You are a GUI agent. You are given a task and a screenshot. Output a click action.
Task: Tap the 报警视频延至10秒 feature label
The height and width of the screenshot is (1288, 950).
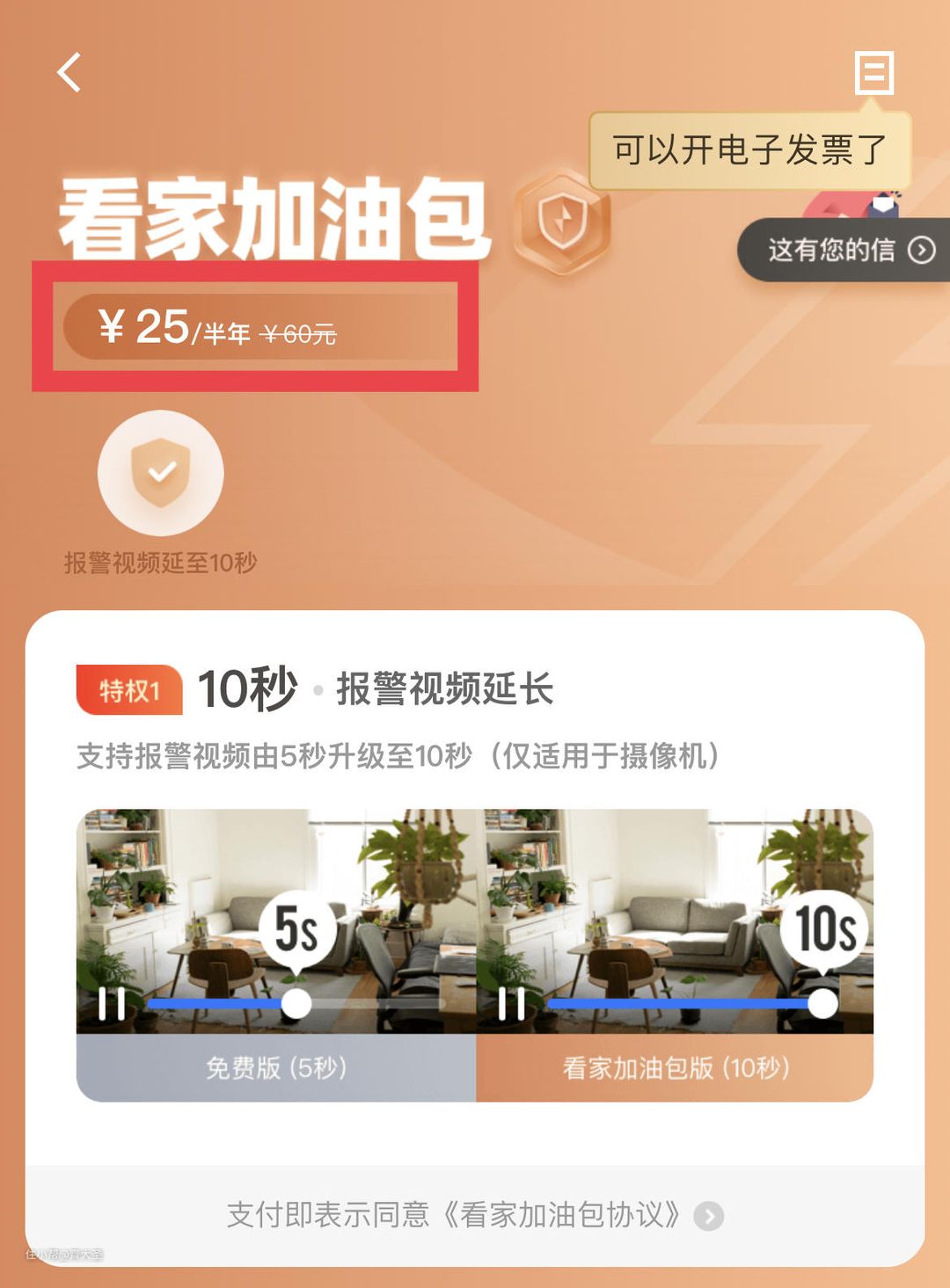click(x=161, y=563)
